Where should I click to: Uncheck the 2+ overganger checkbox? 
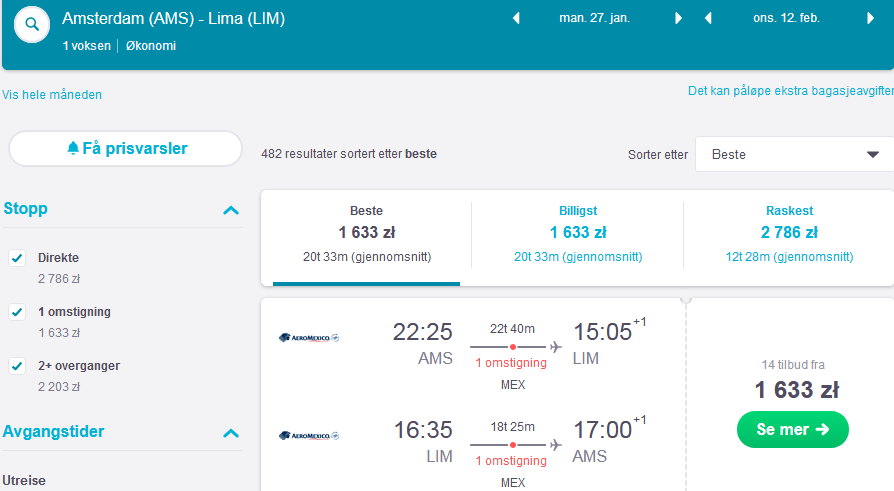click(17, 366)
